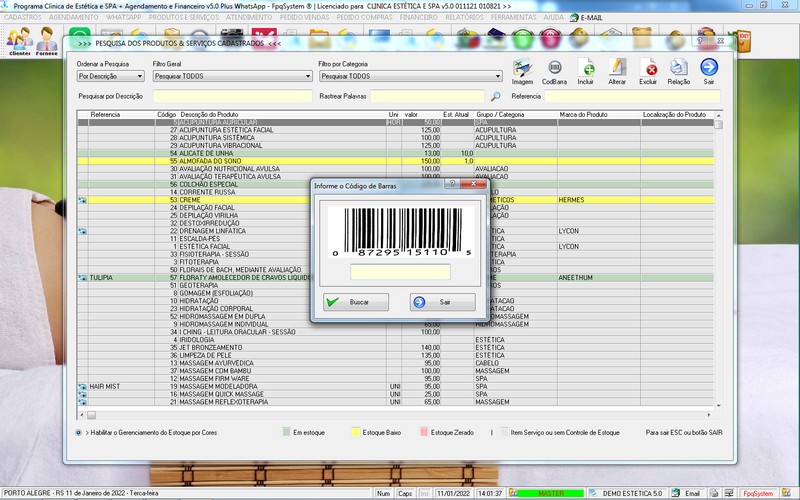Click image icon on HAIR MIST row
800x500 pixels.
click(x=82, y=387)
